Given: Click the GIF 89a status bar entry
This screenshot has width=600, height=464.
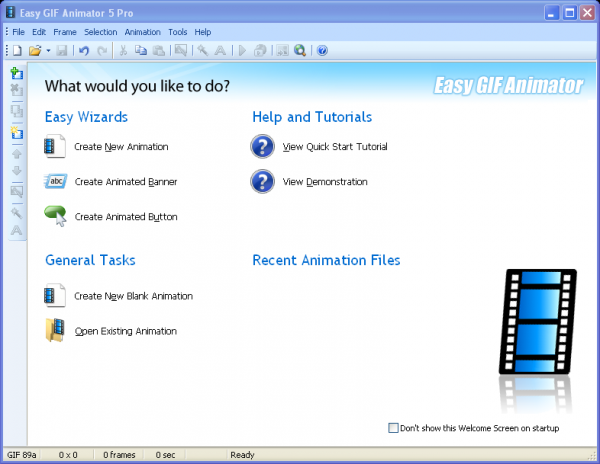Looking at the screenshot, I should point(21,455).
